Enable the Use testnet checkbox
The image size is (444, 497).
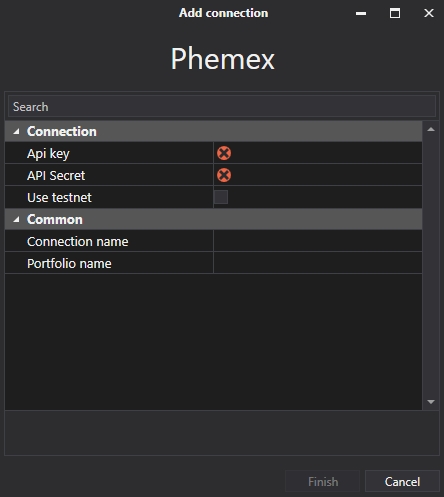[221, 197]
